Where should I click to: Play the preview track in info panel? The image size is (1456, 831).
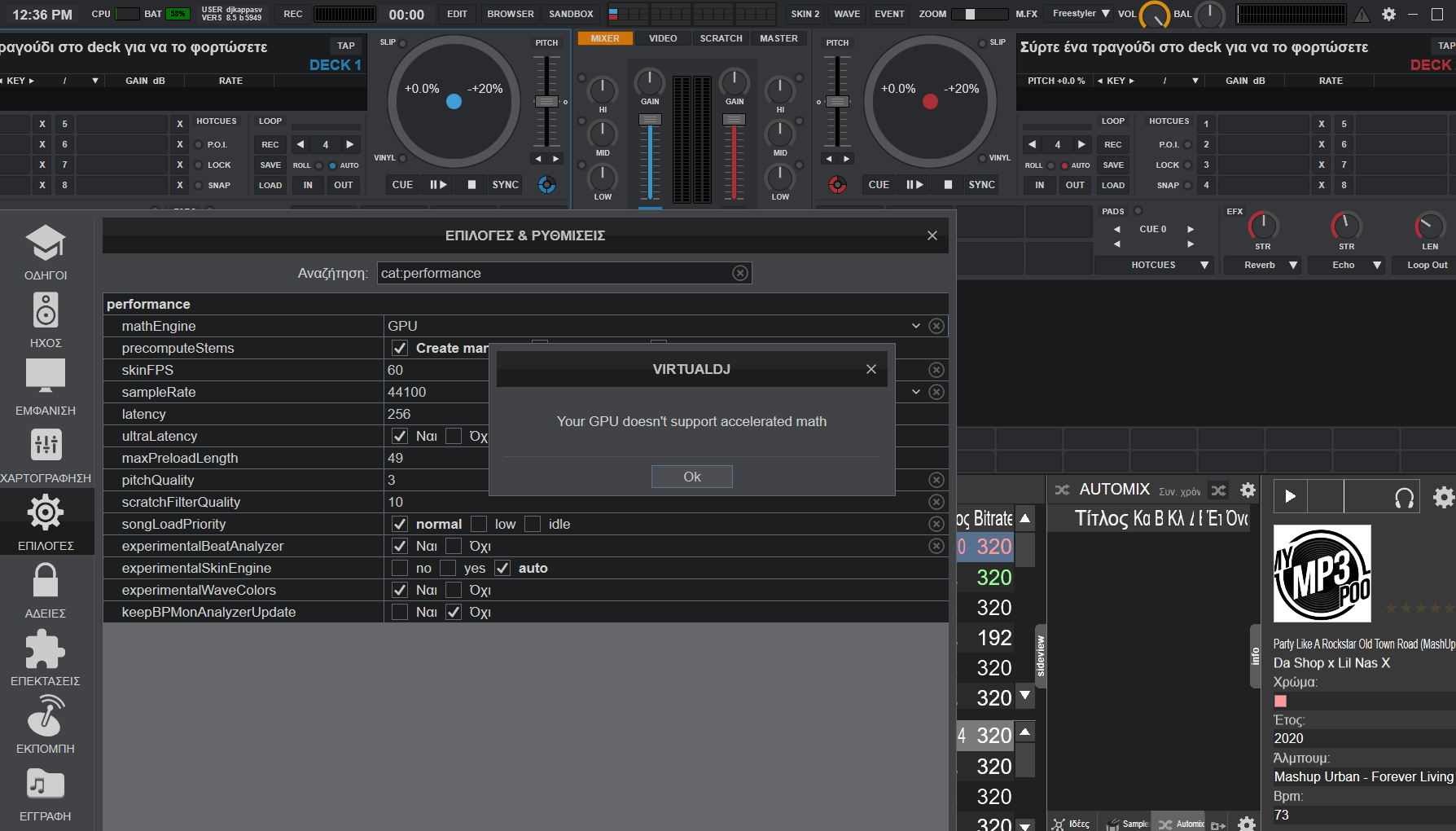[1290, 496]
